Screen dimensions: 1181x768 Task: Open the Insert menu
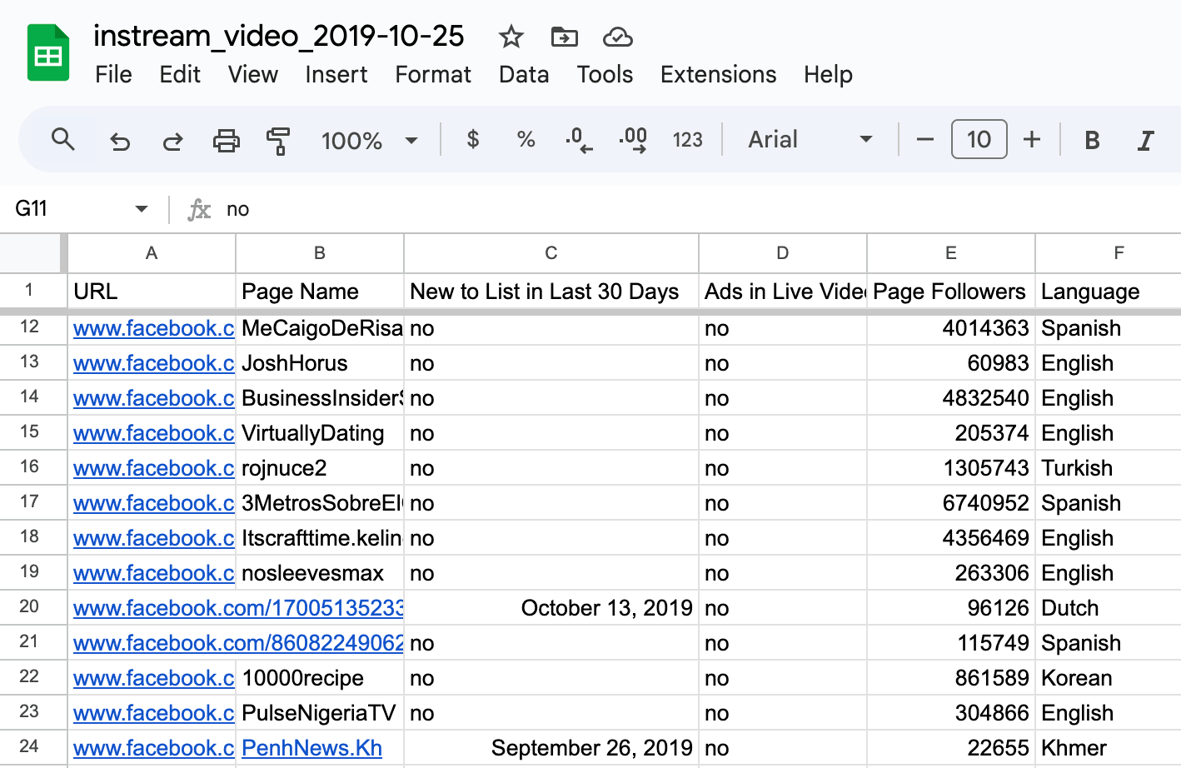[x=336, y=75]
